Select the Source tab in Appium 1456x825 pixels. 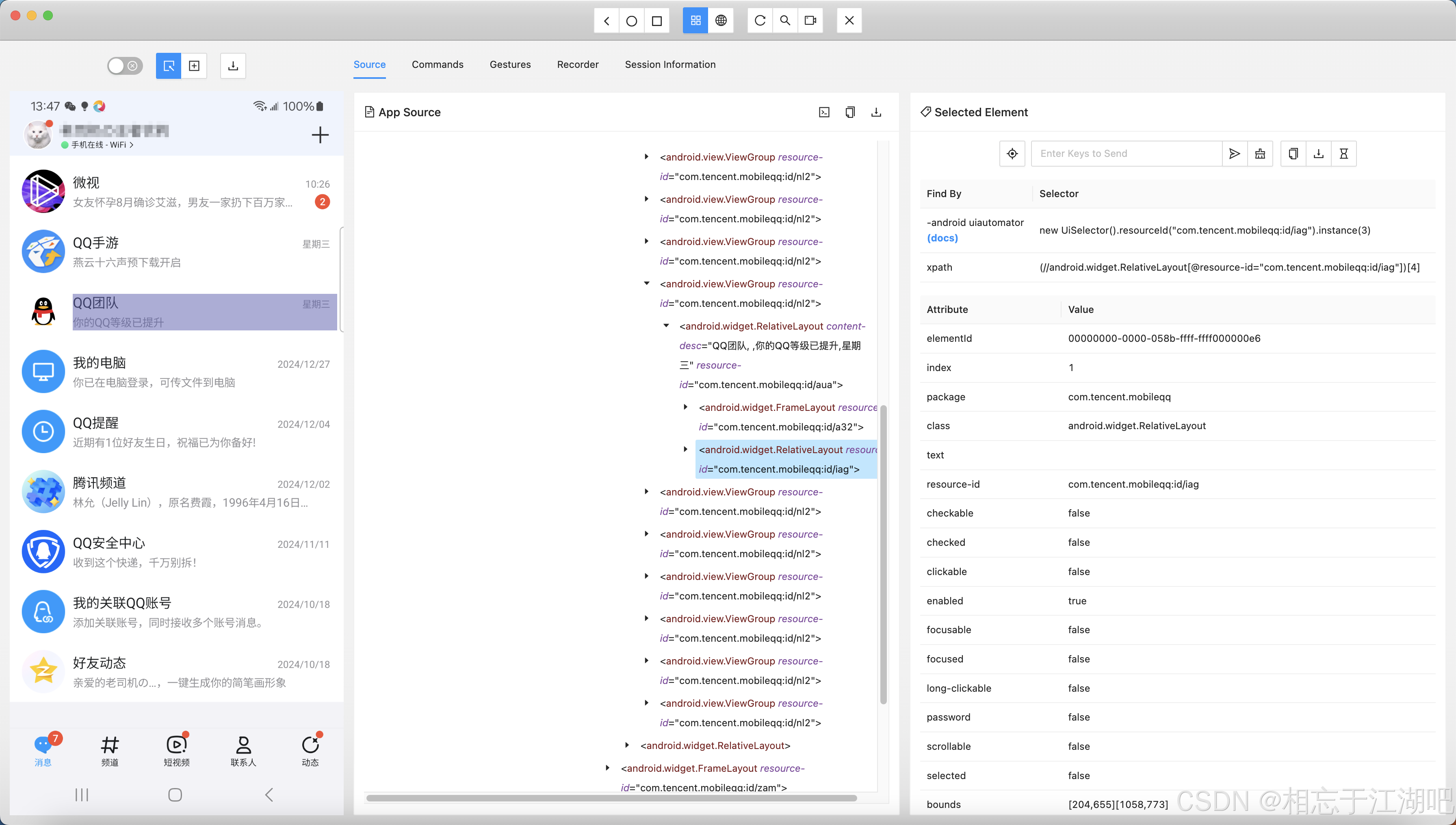click(x=370, y=64)
